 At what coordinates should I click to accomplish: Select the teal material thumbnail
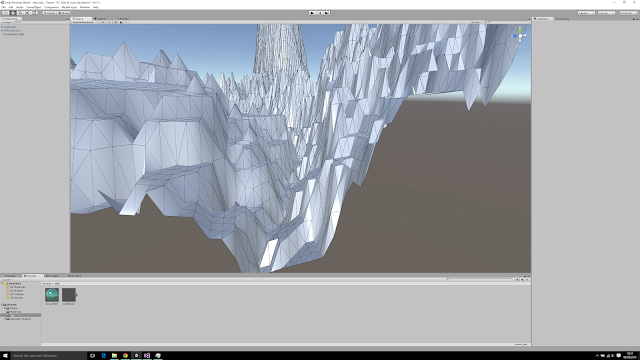pos(52,295)
